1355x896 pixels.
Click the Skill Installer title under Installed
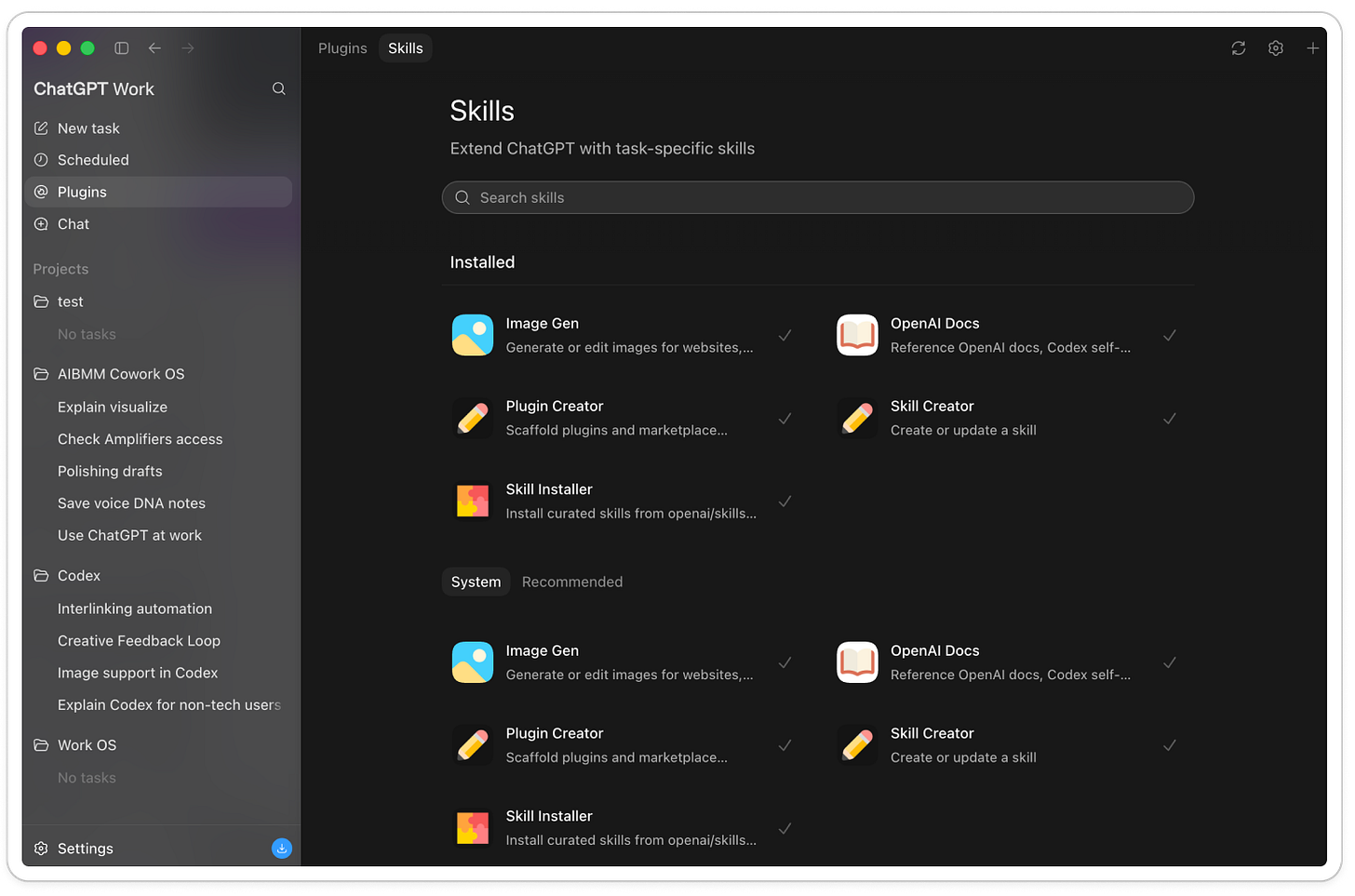549,489
